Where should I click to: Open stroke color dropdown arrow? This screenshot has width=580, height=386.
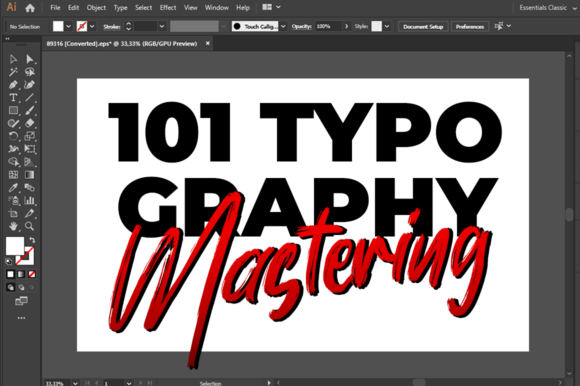[92, 26]
